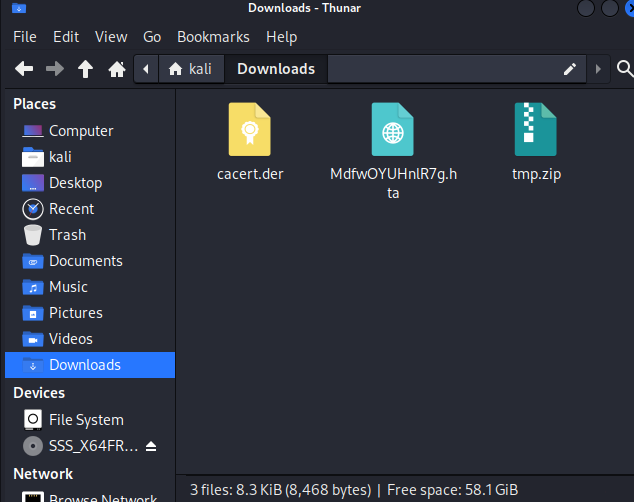Click the path bar scroll-right arrow
This screenshot has height=502, width=634.
coord(598,69)
